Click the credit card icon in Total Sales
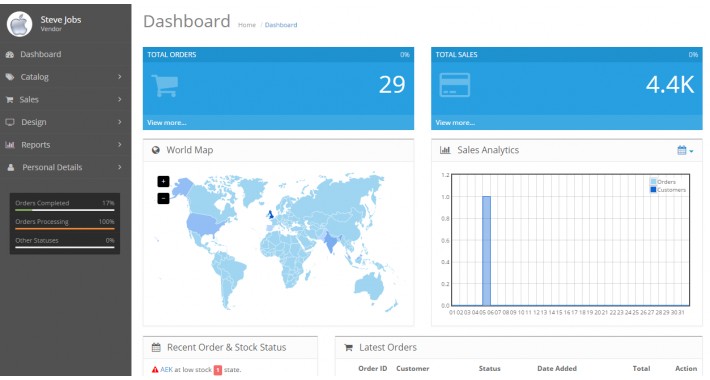The image size is (710, 380). pyautogui.click(x=455, y=85)
